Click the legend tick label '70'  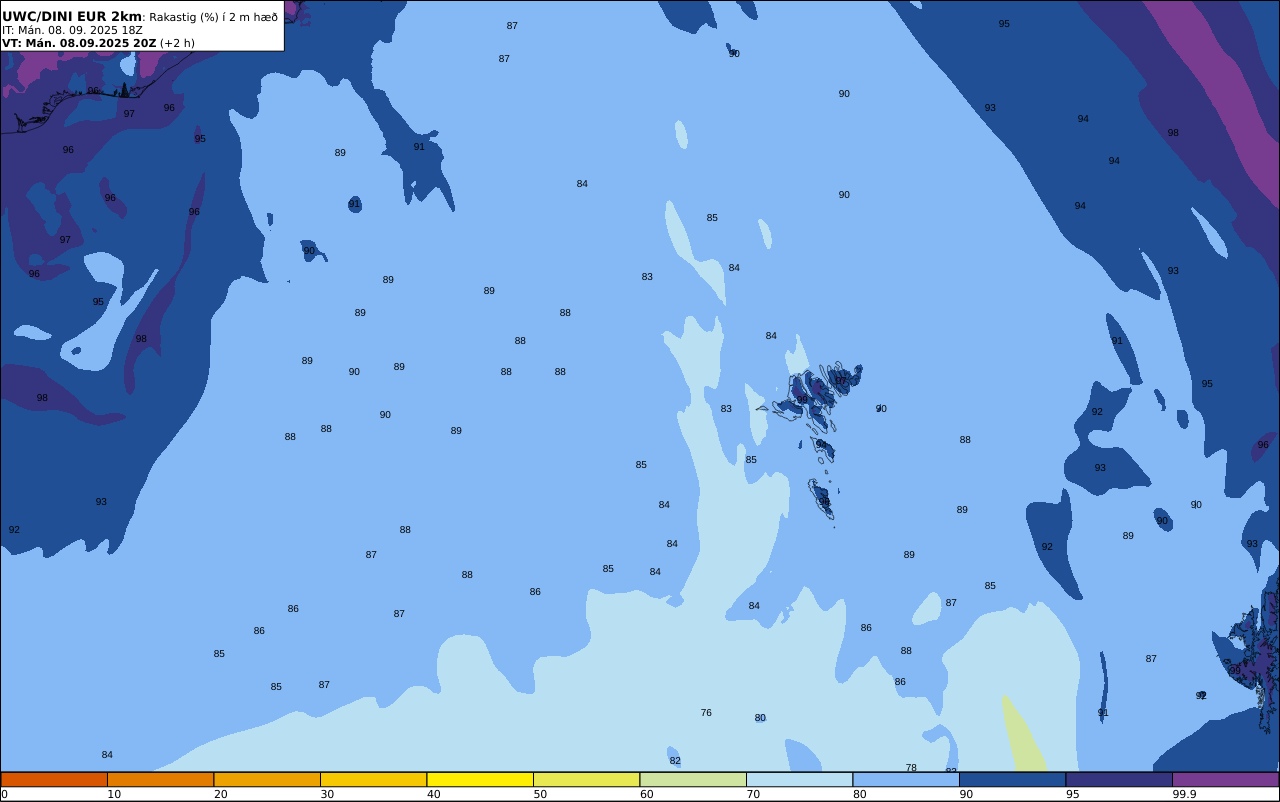point(753,794)
